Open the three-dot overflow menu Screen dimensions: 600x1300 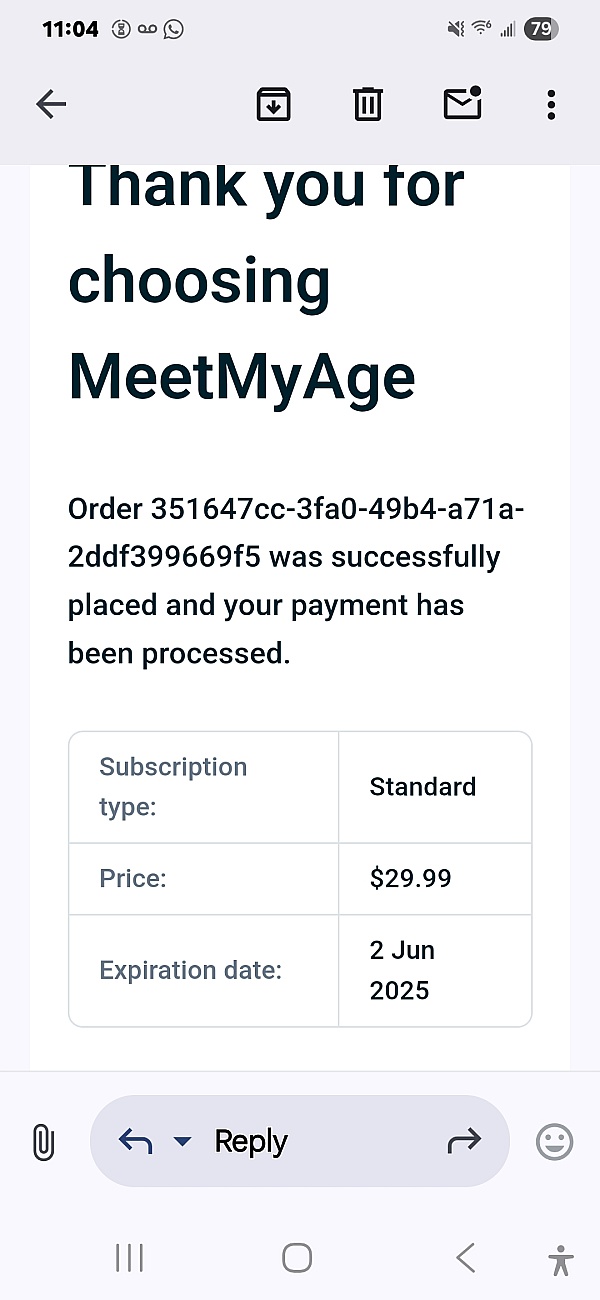tap(551, 104)
